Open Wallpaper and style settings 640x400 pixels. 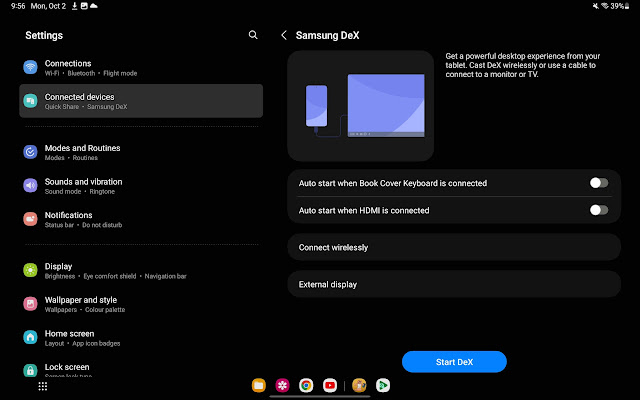click(x=141, y=304)
